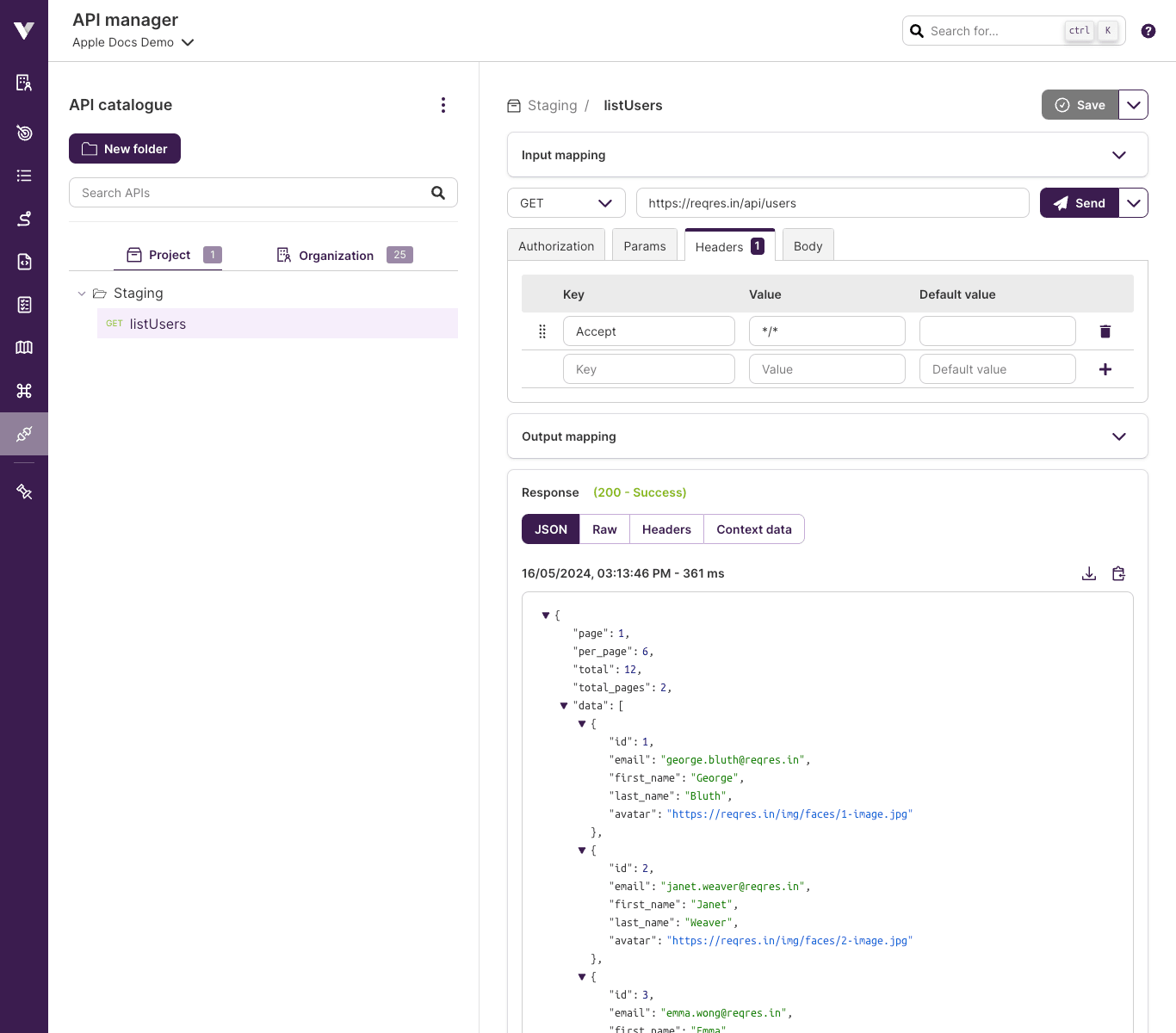Screen dimensions: 1176x1033
Task: Copy response to clipboard
Action: (1118, 573)
